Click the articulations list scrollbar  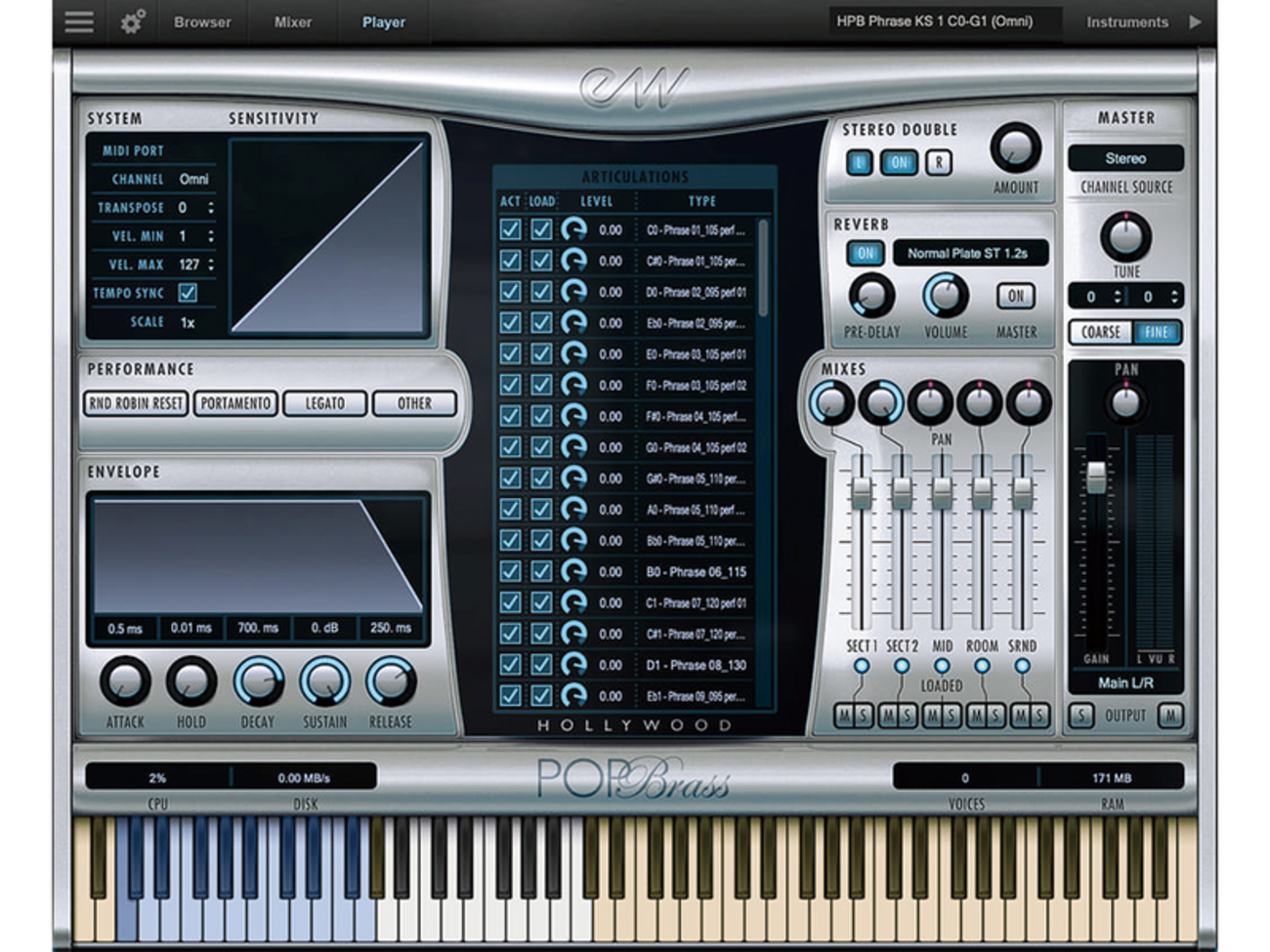click(763, 267)
